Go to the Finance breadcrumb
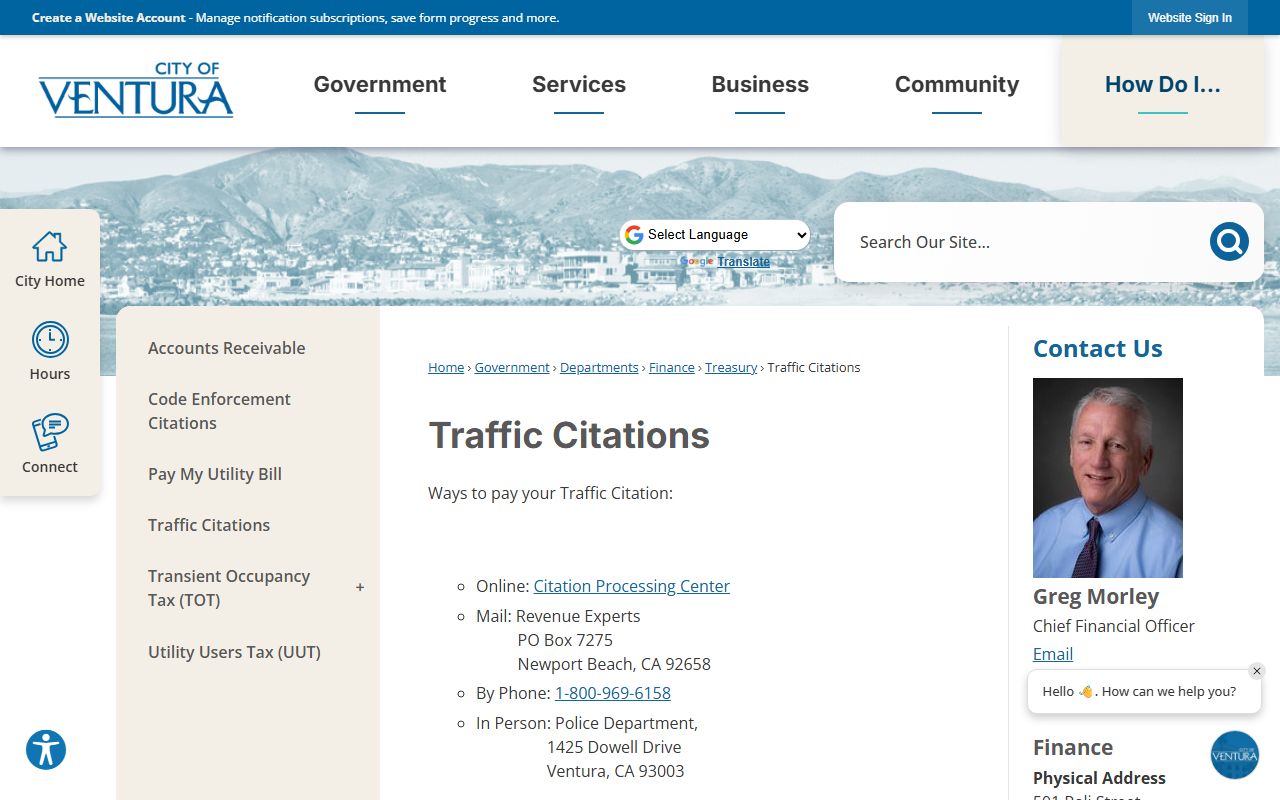The width and height of the screenshot is (1280, 800). point(672,368)
